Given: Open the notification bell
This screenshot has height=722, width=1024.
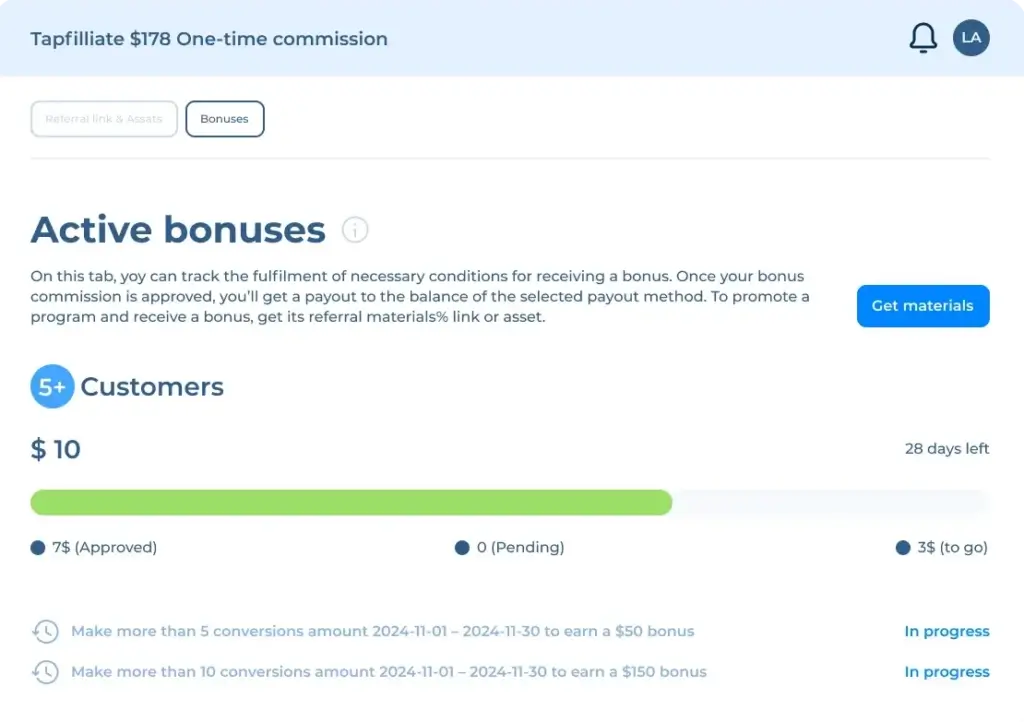Looking at the screenshot, I should point(922,37).
